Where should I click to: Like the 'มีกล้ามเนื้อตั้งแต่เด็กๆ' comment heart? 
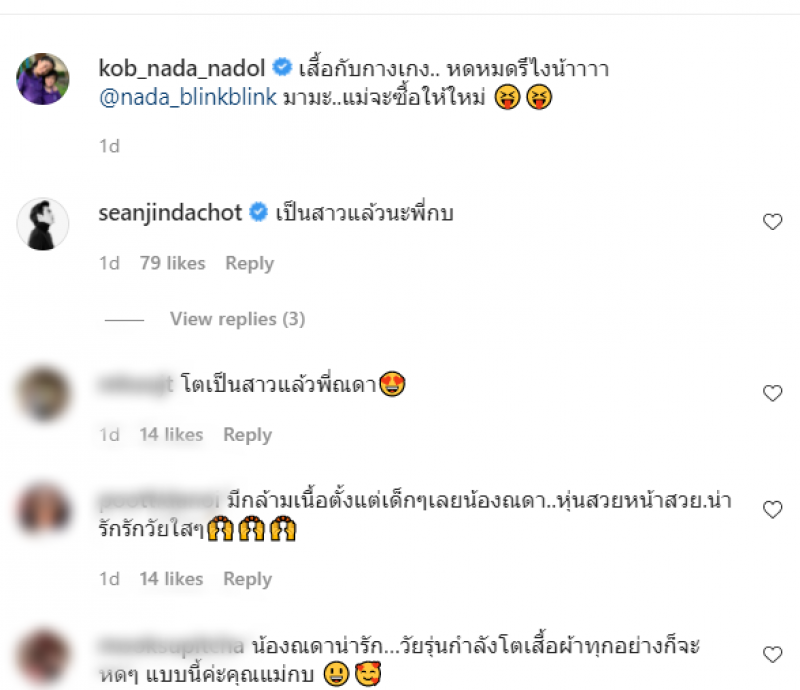(772, 509)
